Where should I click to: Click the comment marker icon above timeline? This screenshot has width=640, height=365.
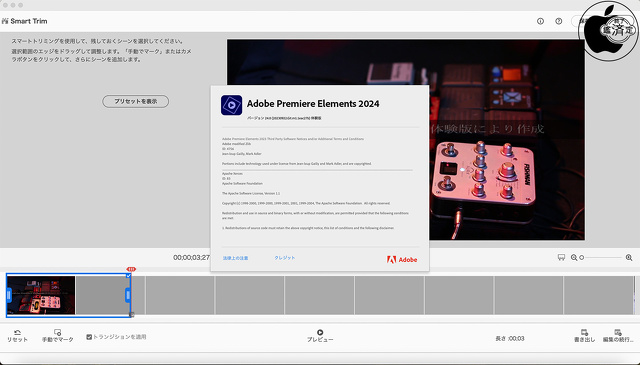[561, 257]
